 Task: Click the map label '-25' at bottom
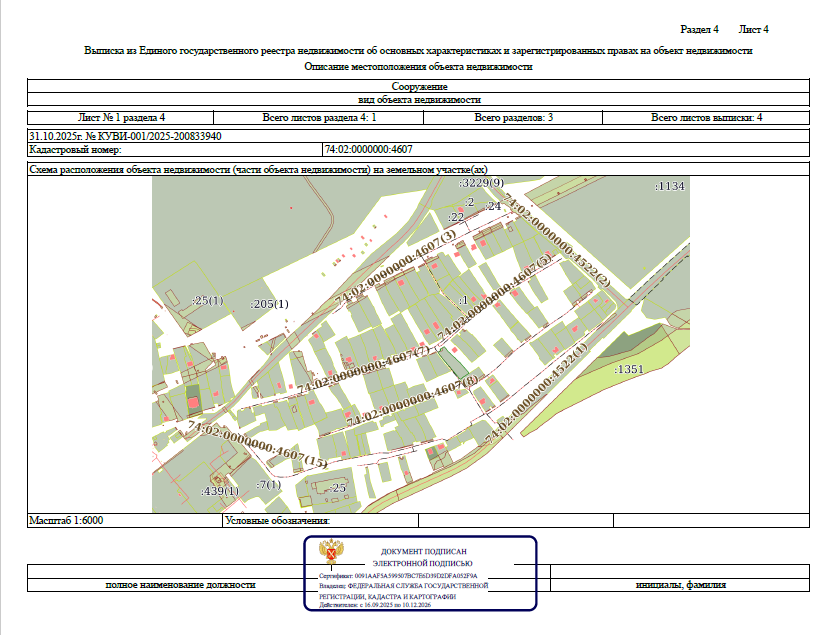coord(338,488)
